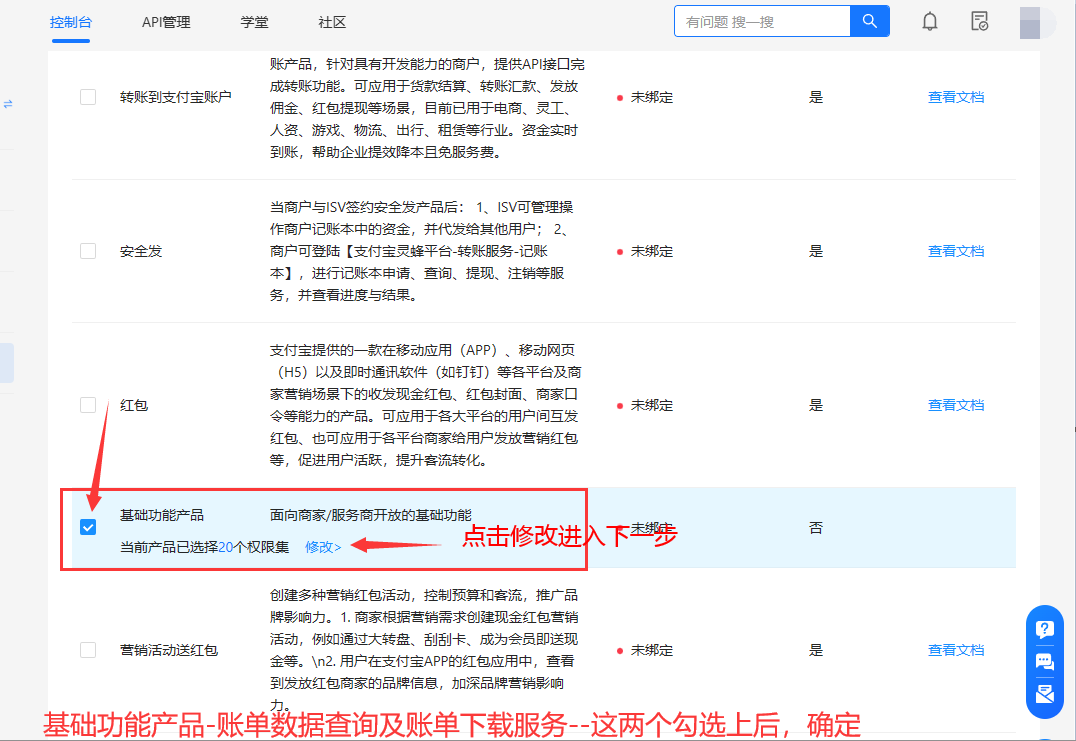The image size is (1076, 741).
Task: Click the description starting 创建多种营销红包活动
Action: pos(424,650)
